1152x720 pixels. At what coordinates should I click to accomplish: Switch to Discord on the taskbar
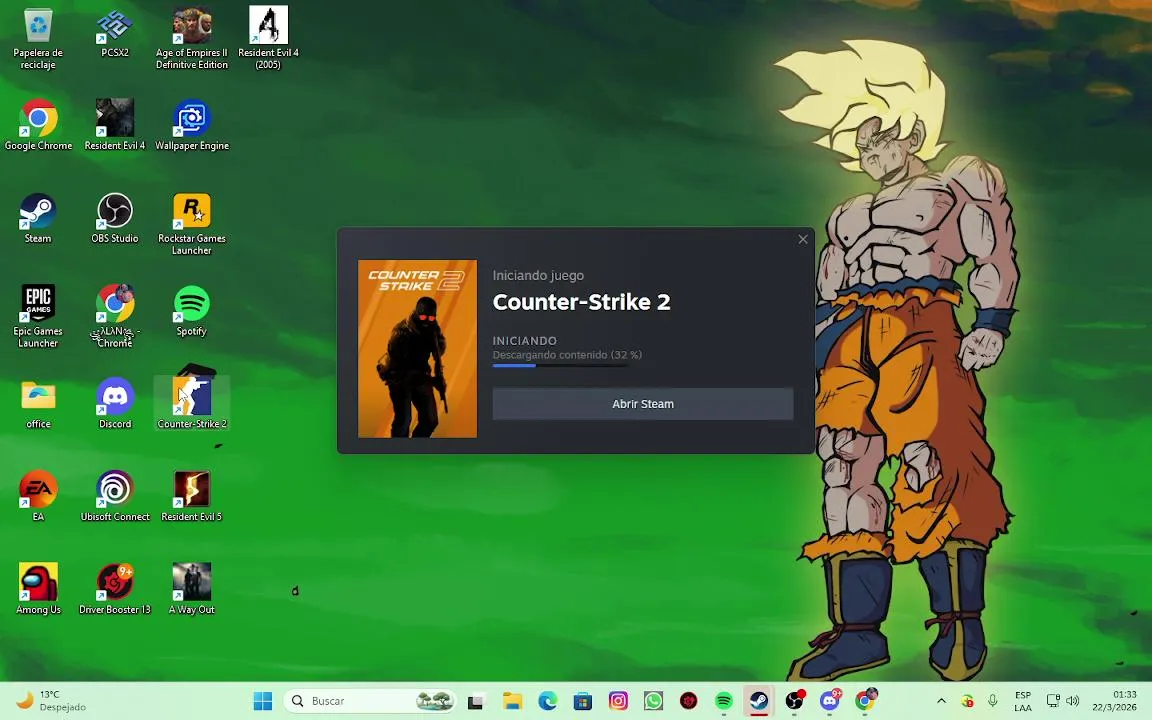click(829, 701)
